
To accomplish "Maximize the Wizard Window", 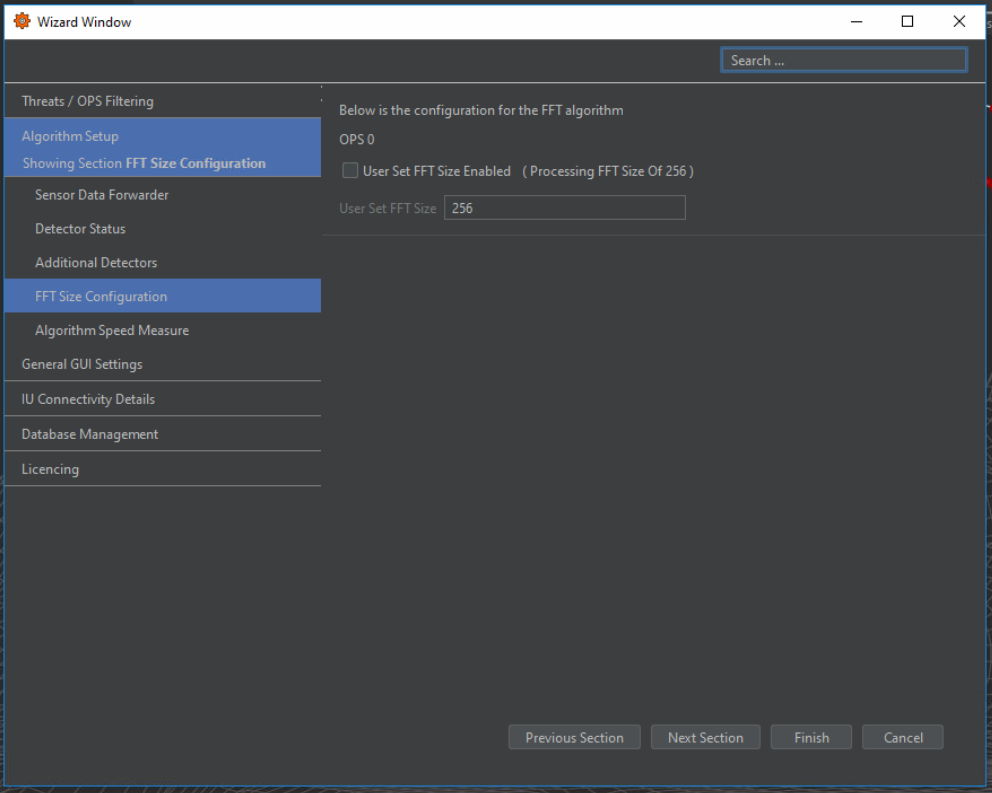I will 907,21.
